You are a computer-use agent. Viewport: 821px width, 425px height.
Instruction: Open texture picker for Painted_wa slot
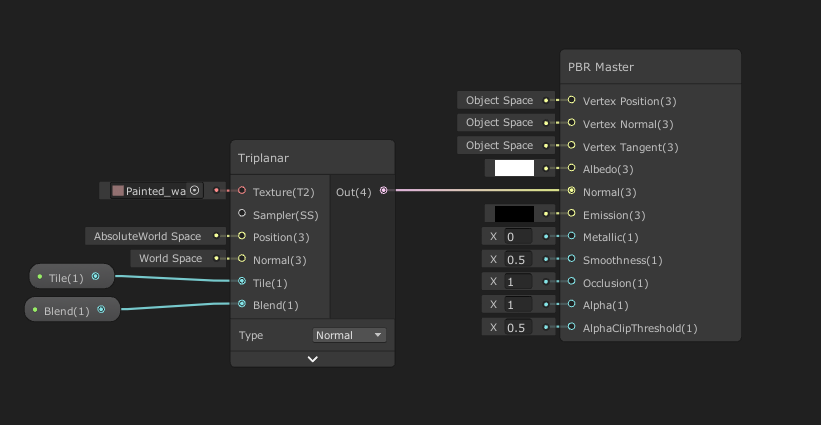click(x=194, y=191)
